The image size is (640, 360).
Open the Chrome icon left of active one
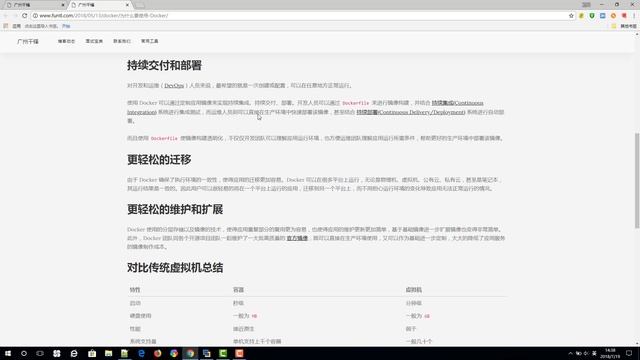point(174,353)
